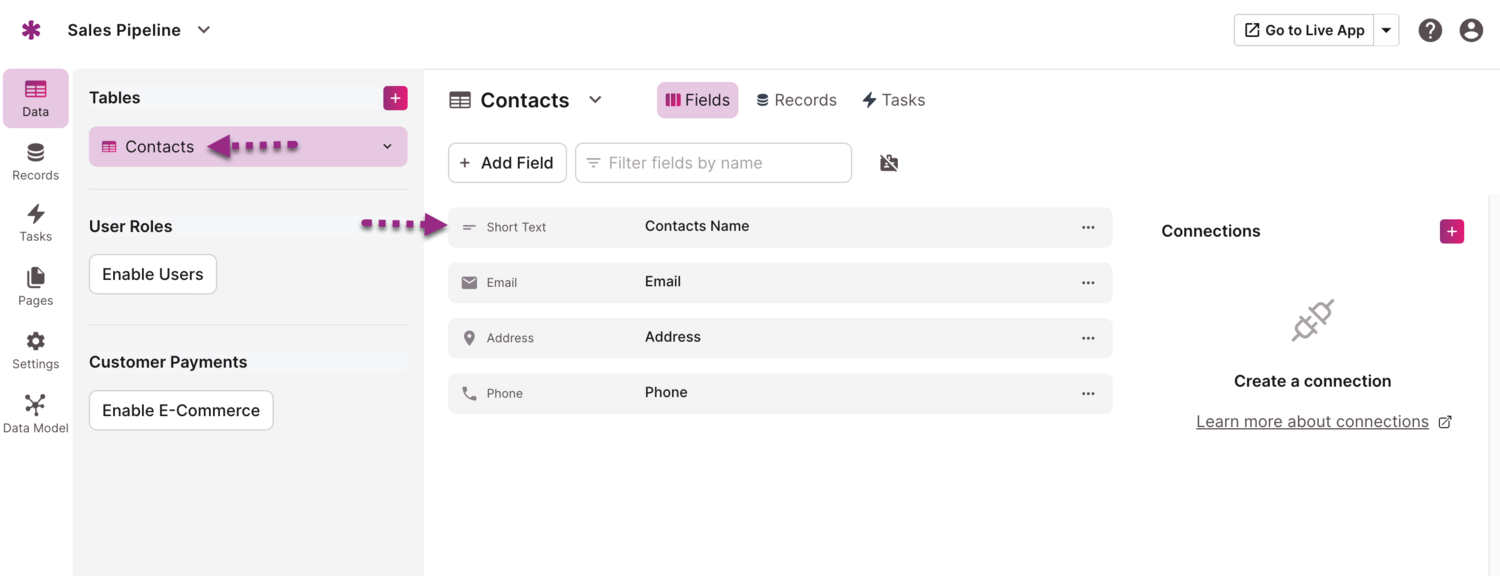Click the help question mark icon

tap(1430, 30)
